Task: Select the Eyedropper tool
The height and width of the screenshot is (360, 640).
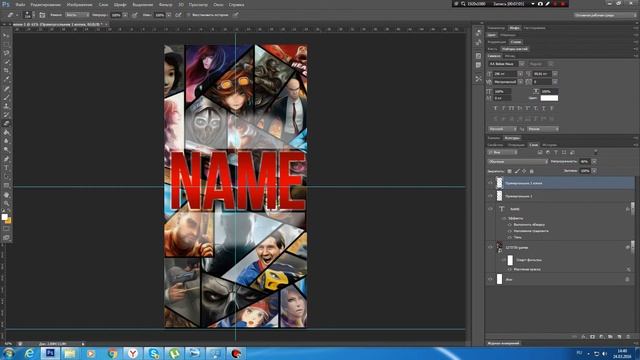Action: 6,79
